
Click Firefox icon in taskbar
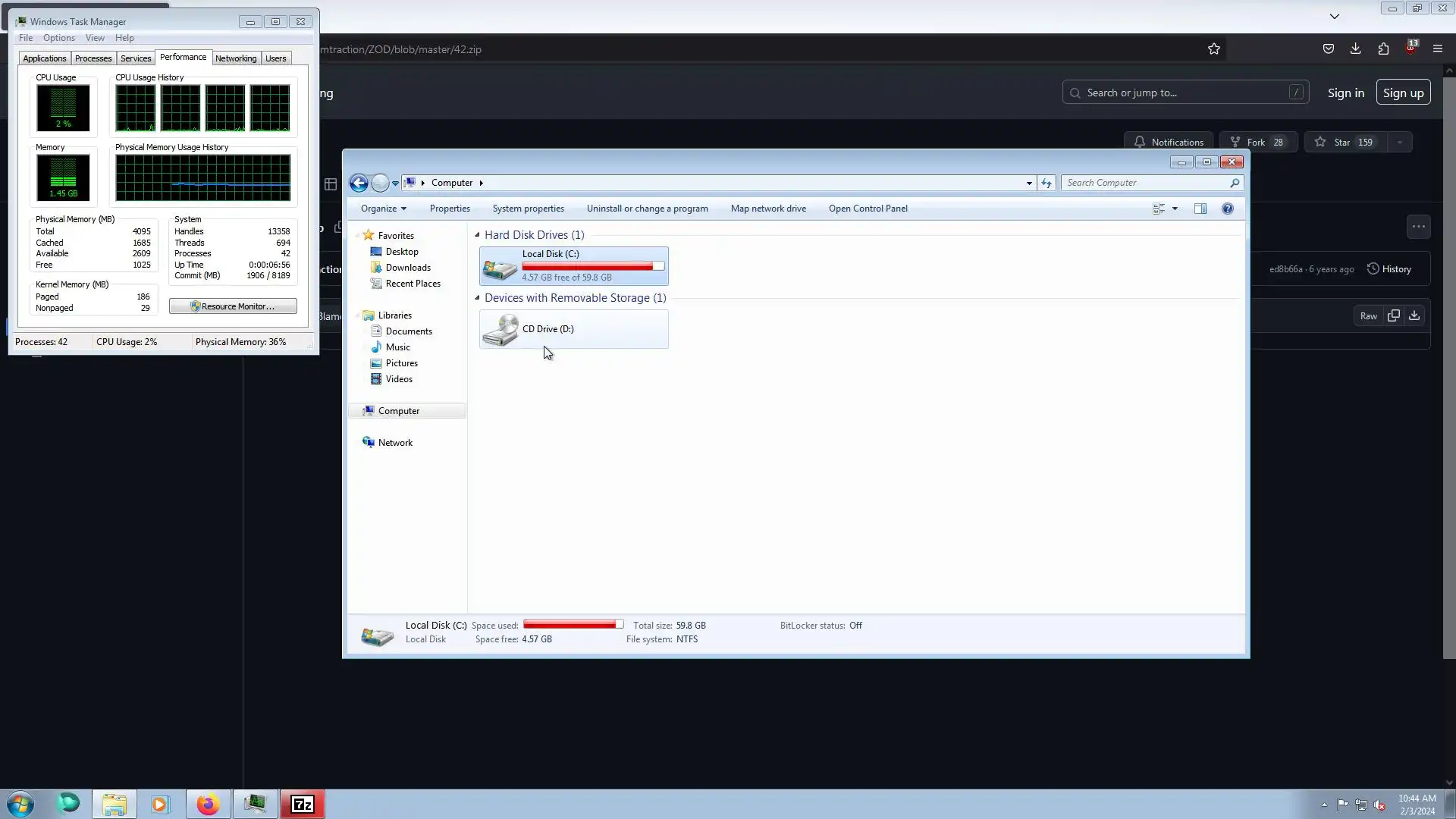pyautogui.click(x=208, y=804)
